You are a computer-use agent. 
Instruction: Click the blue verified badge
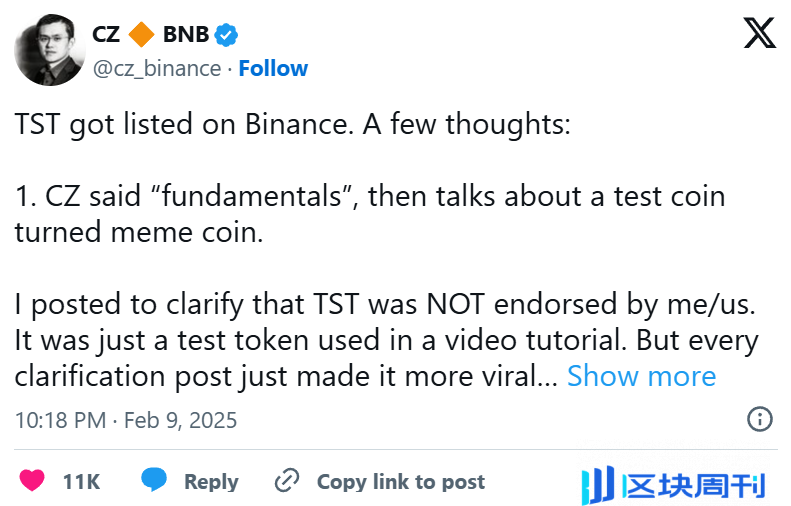[227, 34]
